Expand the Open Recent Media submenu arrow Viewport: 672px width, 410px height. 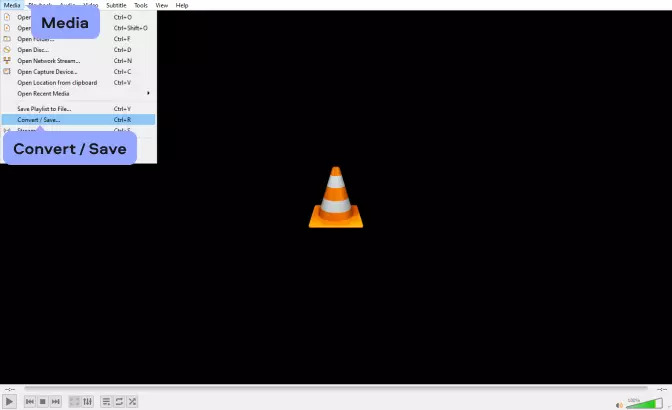tap(148, 93)
